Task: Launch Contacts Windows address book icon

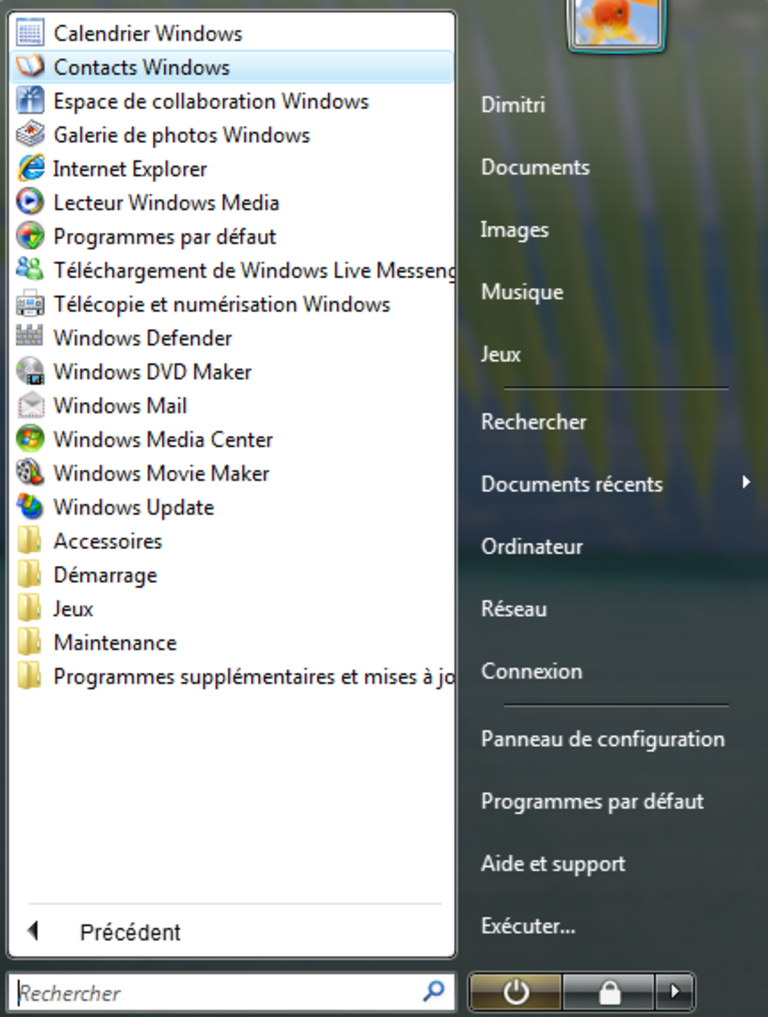Action: click(x=30, y=67)
